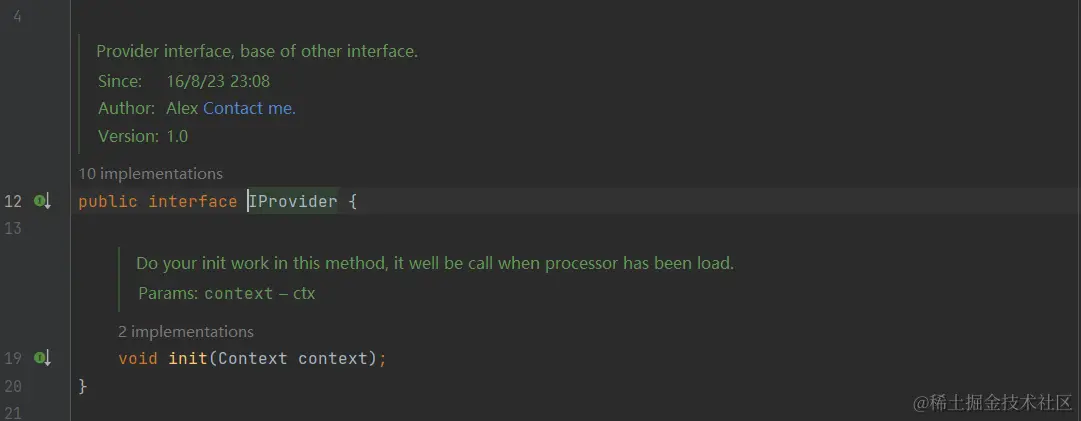
Task: Click line number 4 in the gutter
Action: point(17,16)
